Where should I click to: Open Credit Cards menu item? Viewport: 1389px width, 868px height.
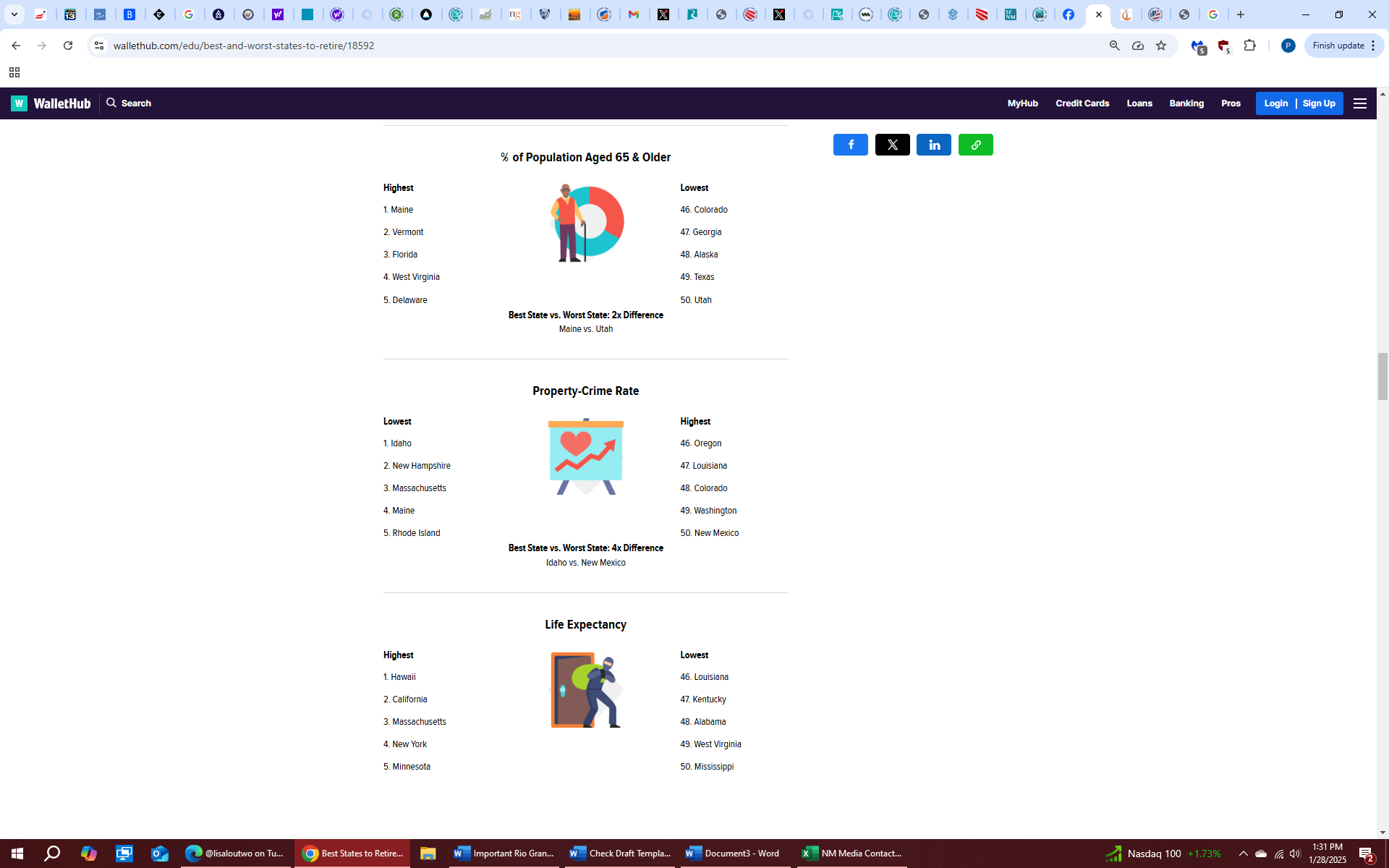[x=1082, y=103]
